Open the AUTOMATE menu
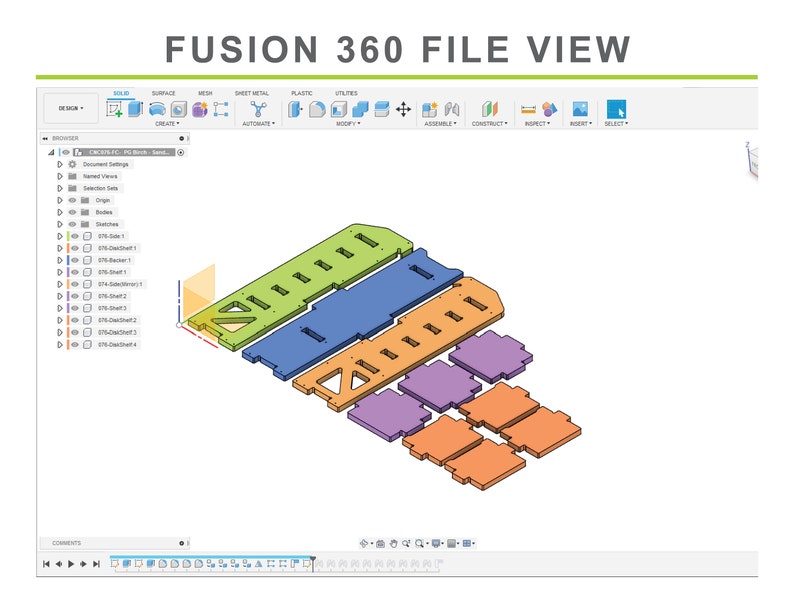794x613 pixels. [258, 124]
